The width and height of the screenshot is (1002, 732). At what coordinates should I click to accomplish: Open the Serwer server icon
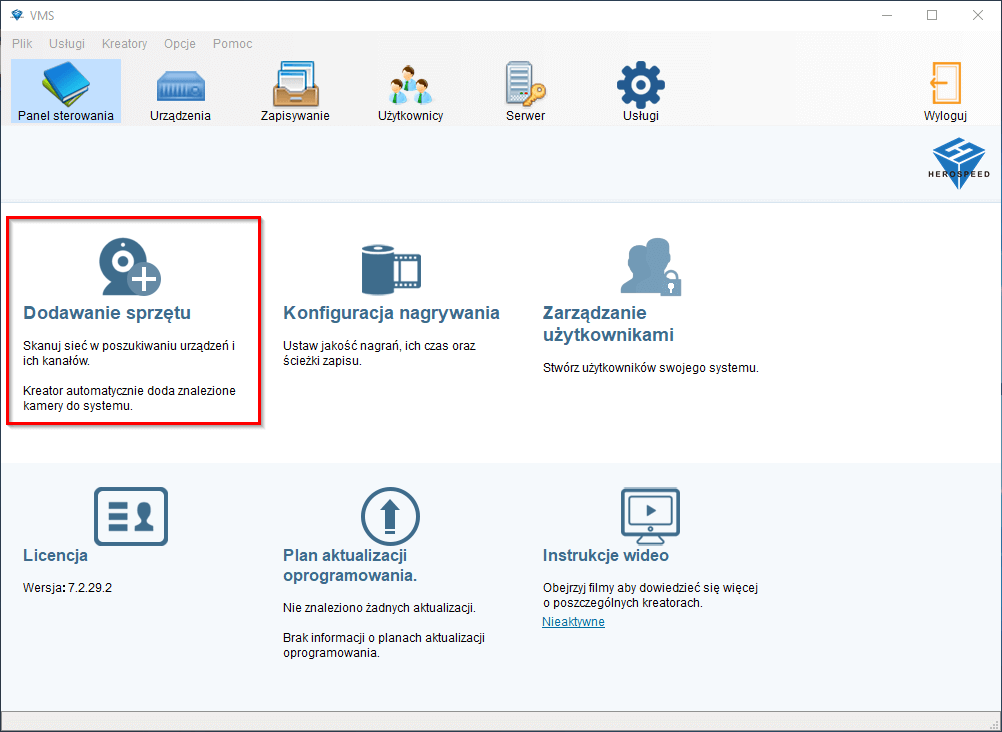[x=525, y=88]
